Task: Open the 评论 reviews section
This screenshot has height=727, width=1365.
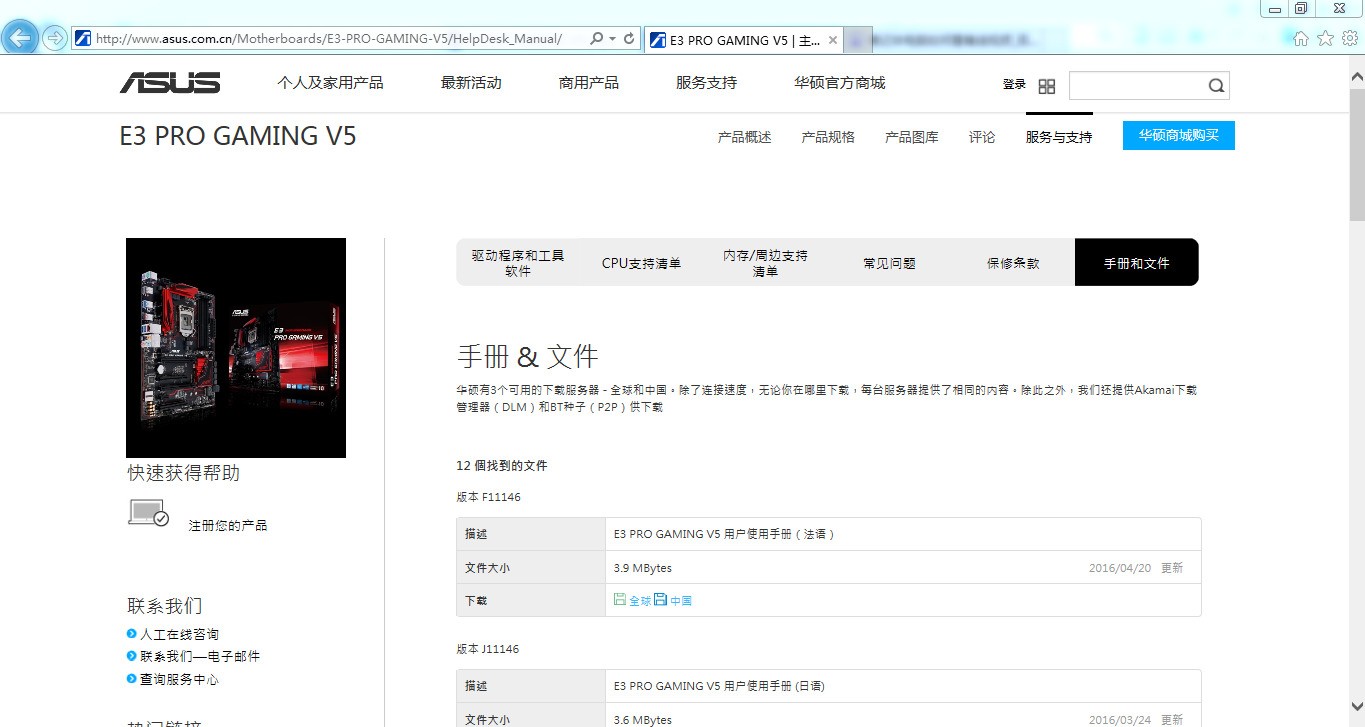Action: (982, 138)
